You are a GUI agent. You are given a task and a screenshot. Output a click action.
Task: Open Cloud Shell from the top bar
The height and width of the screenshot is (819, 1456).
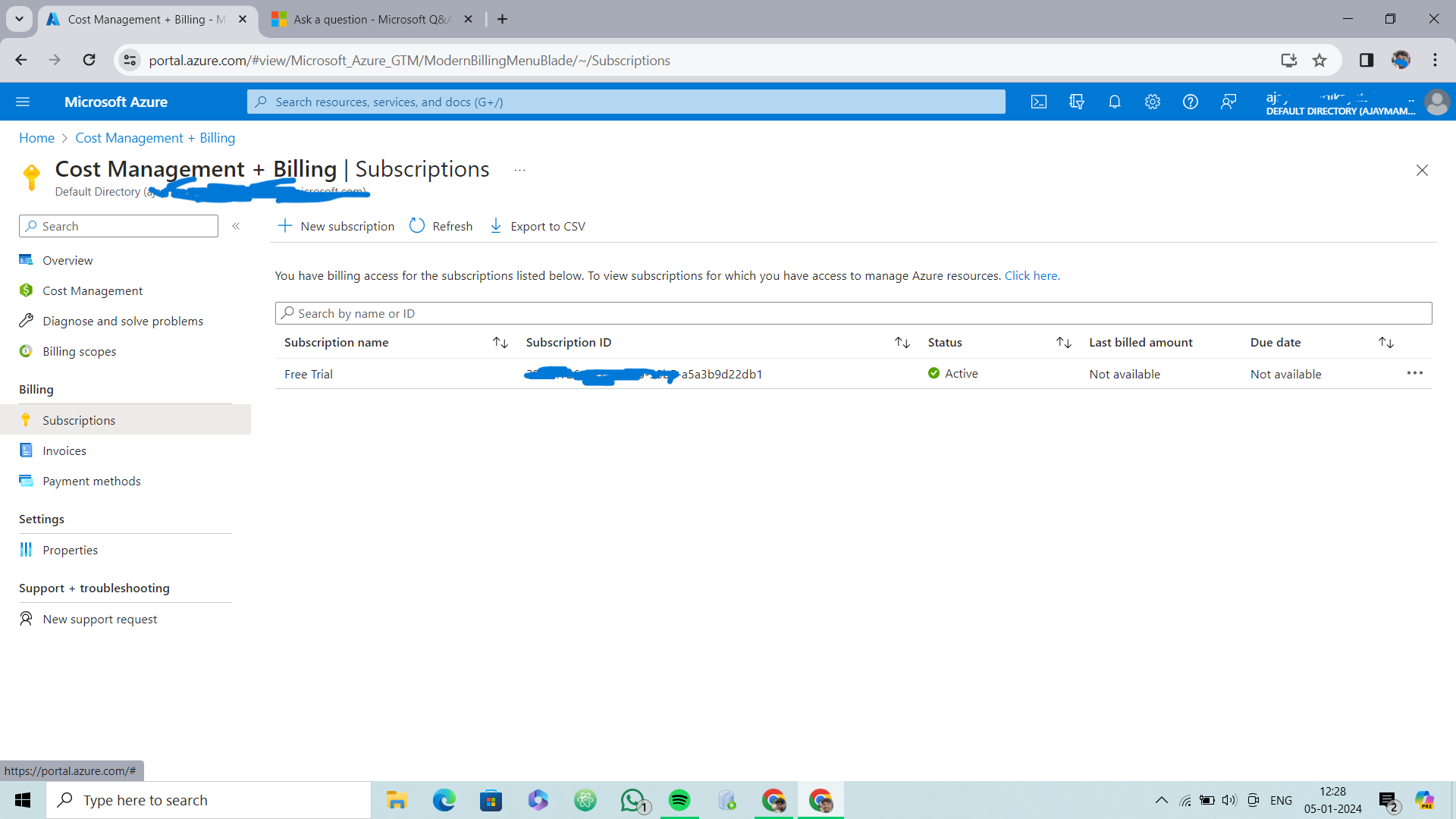pyautogui.click(x=1039, y=102)
